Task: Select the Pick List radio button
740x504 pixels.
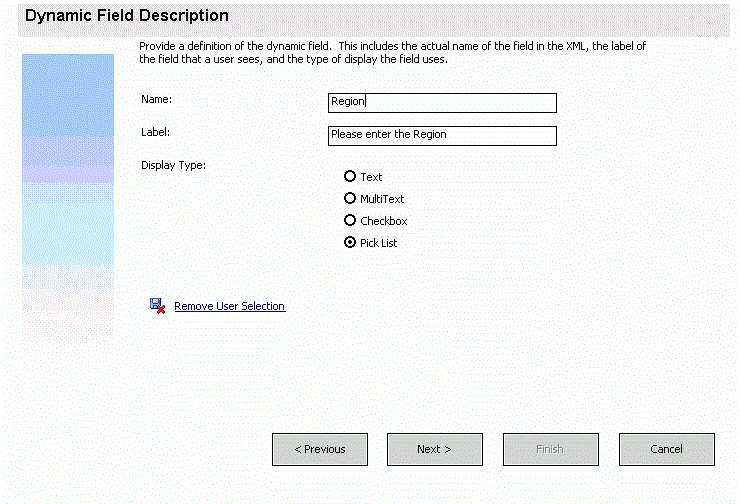Action: (x=350, y=243)
